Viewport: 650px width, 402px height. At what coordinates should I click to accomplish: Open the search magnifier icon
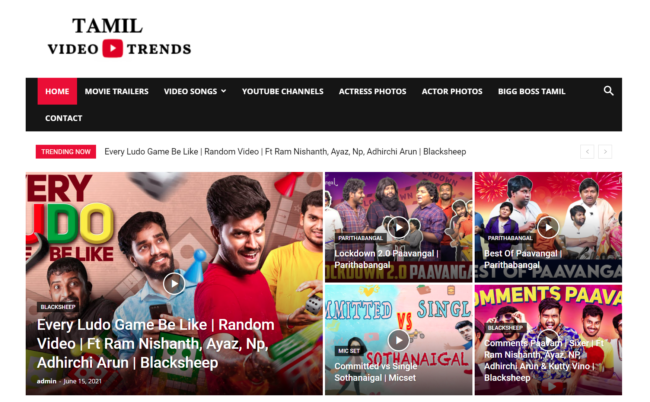click(608, 91)
